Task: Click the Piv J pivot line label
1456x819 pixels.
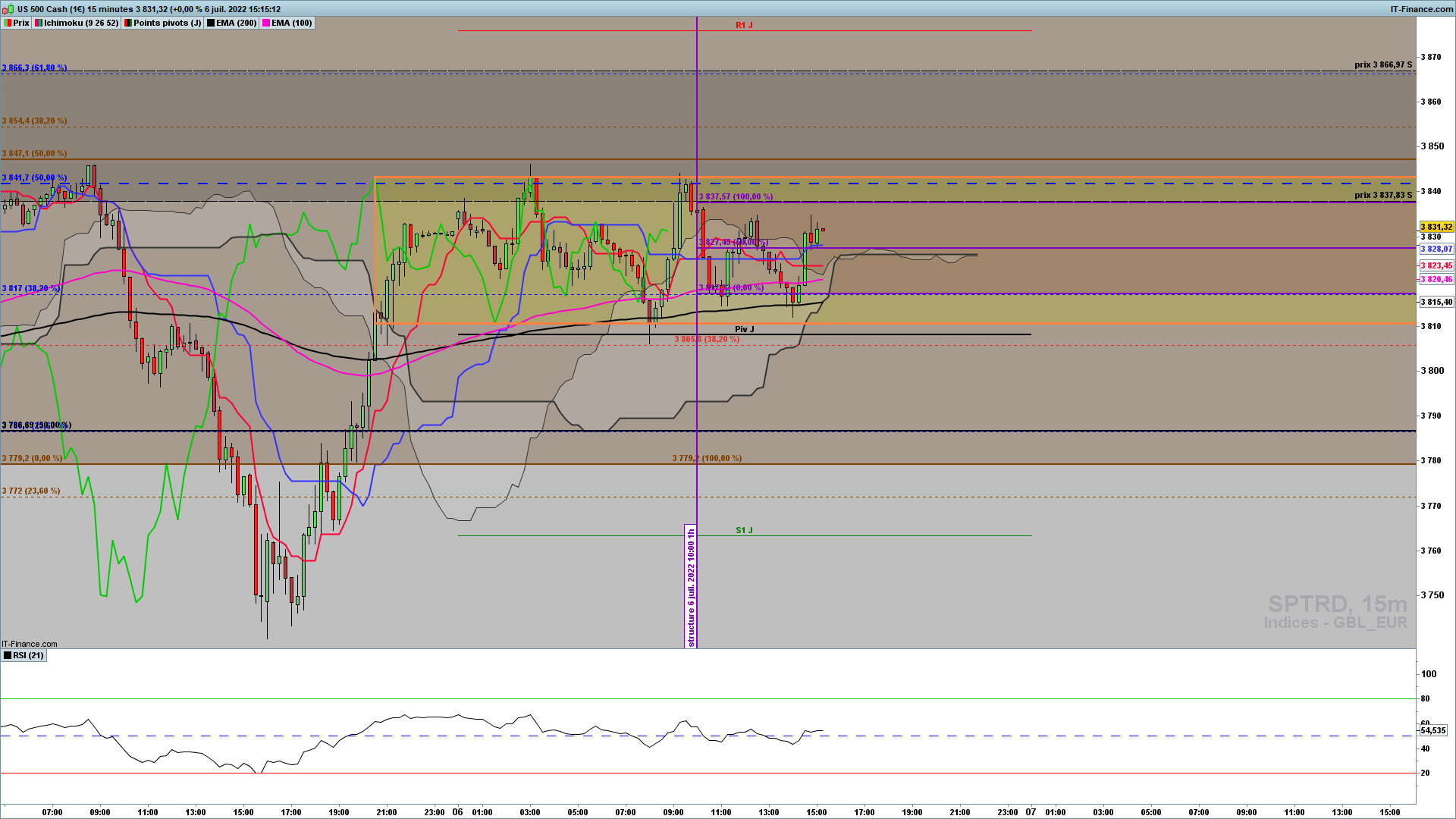Action: (x=744, y=329)
